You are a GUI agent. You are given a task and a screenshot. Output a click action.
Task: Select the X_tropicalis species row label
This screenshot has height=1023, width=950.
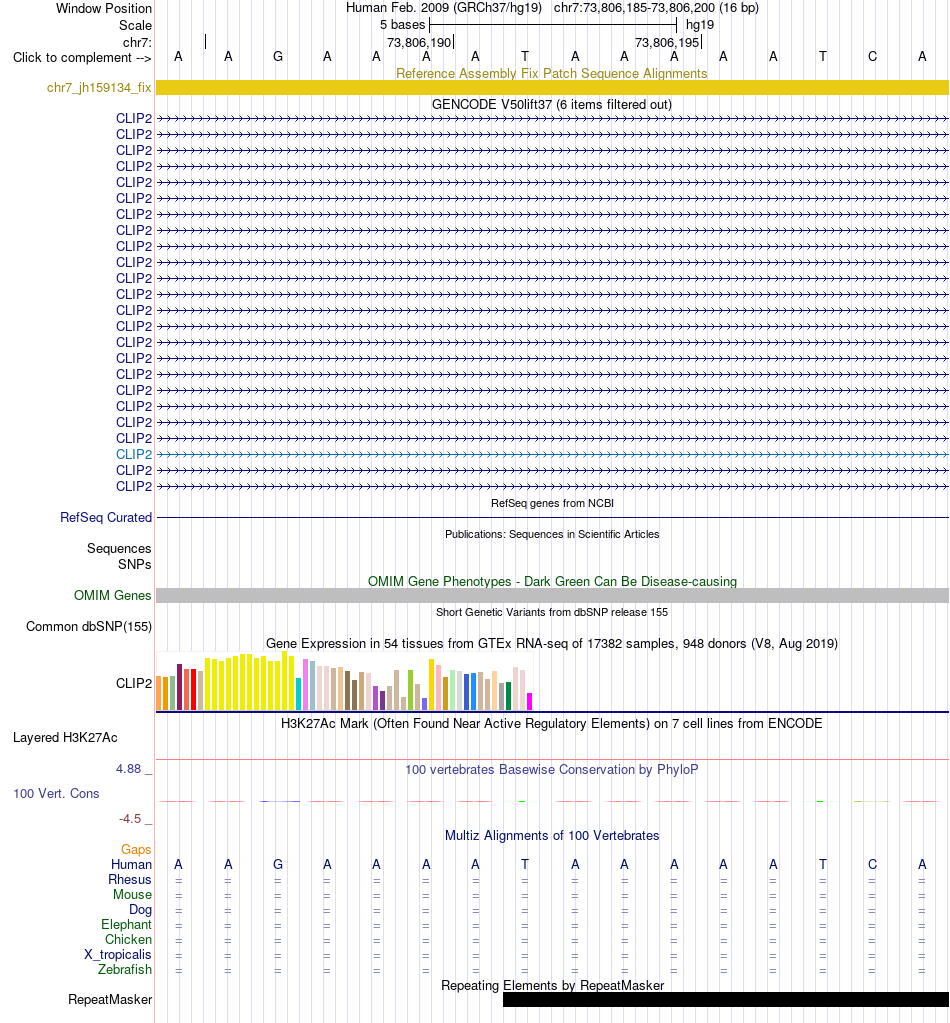[117, 954]
